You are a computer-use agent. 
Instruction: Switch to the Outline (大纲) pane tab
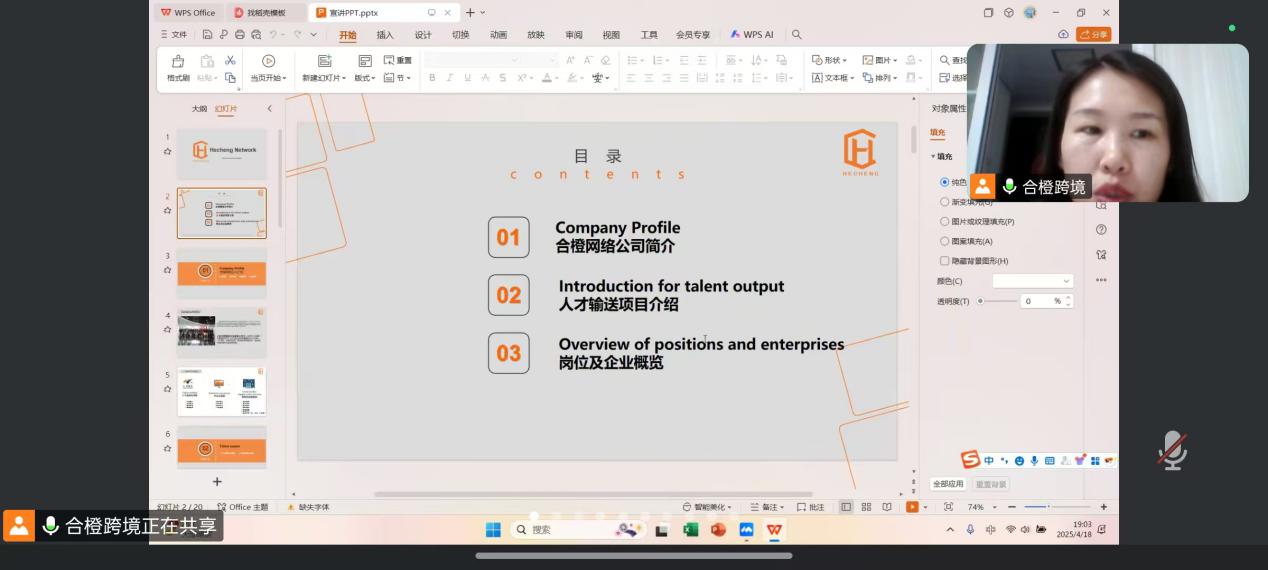(200, 109)
